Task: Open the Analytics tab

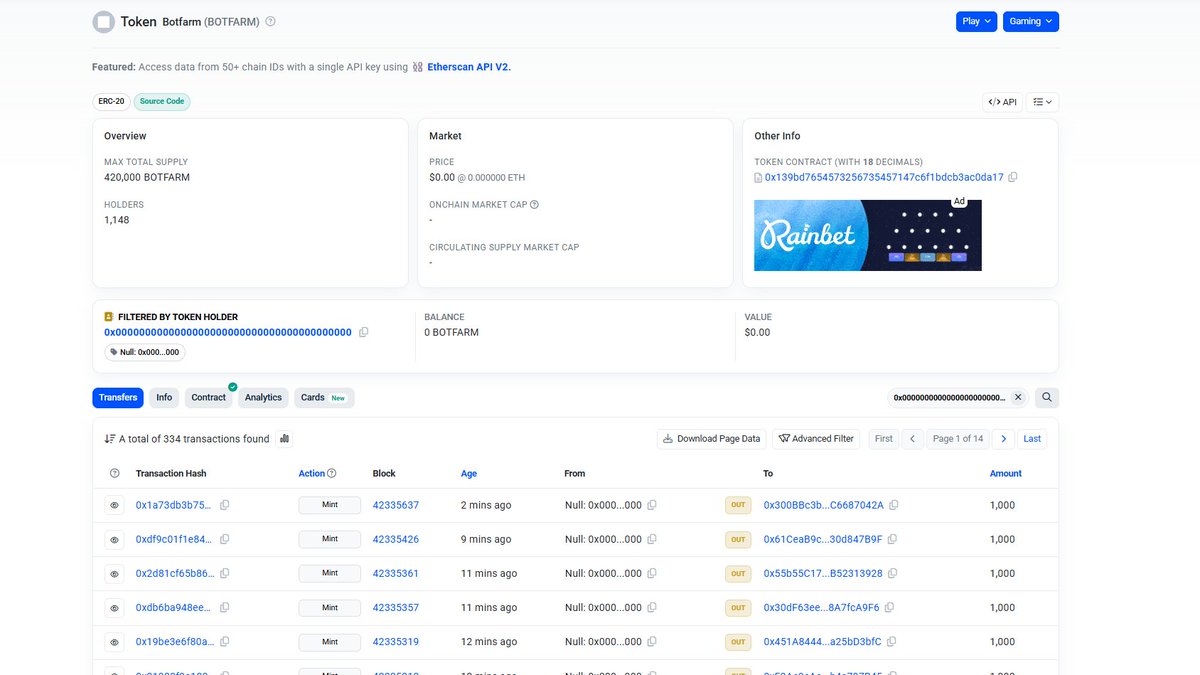Action: click(263, 397)
